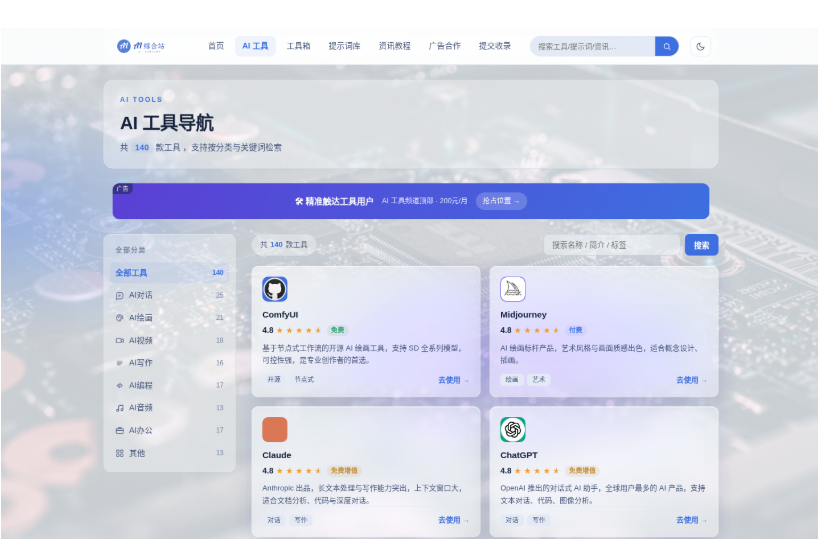Image resolution: width=818 pixels, height=539 pixels.
Task: Click the 免费增值 badge on Claude
Action: [x=344, y=471]
